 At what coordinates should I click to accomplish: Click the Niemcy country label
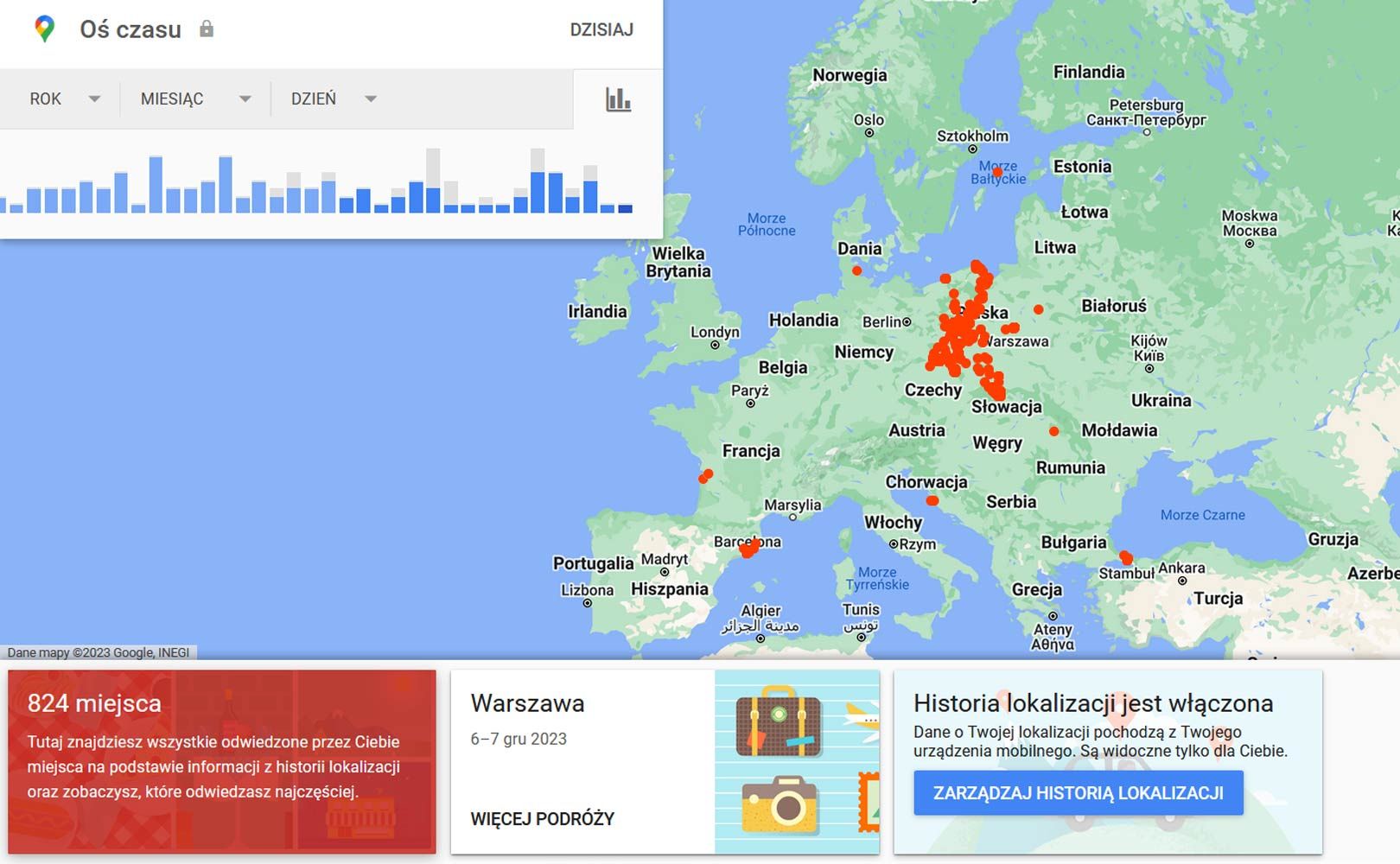[x=863, y=352]
